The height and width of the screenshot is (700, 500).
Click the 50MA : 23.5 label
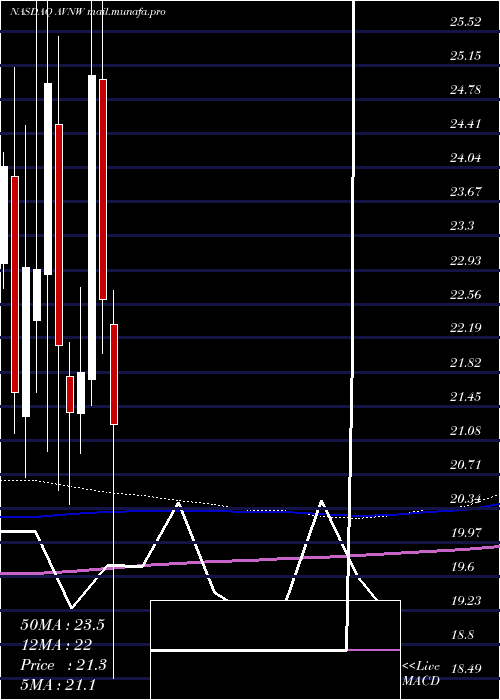[x=62, y=624]
